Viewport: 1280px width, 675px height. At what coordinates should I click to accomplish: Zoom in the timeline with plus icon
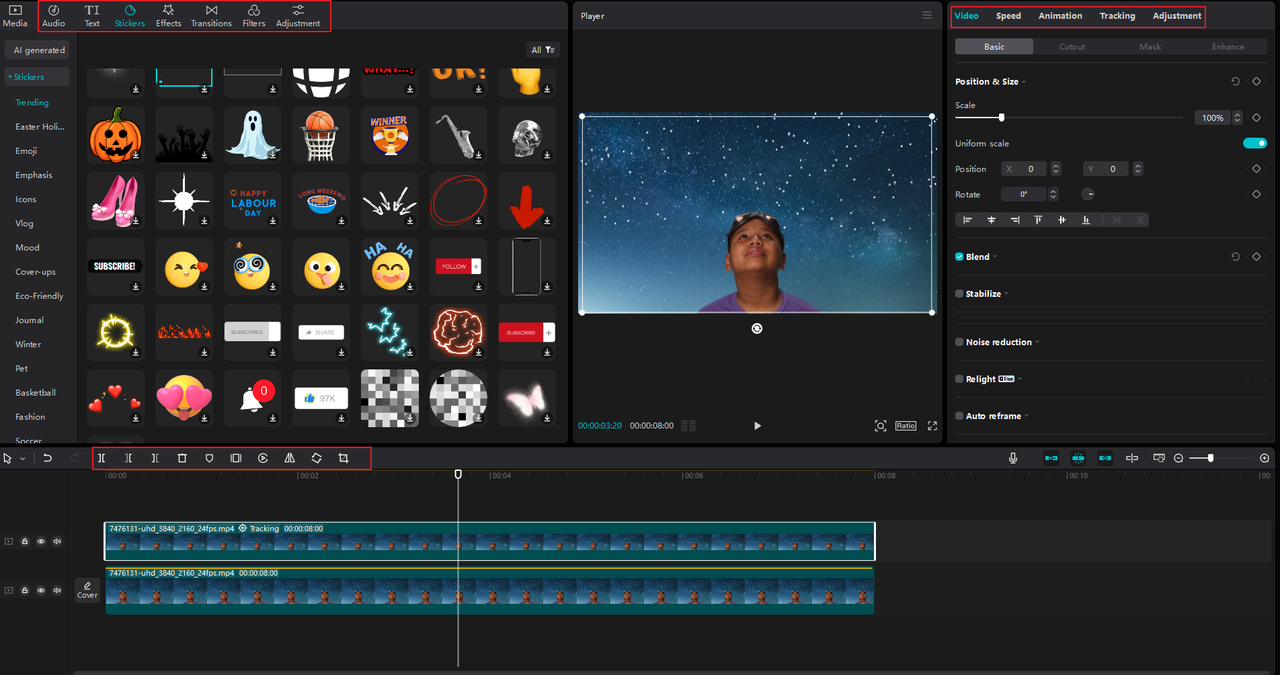[1265, 458]
